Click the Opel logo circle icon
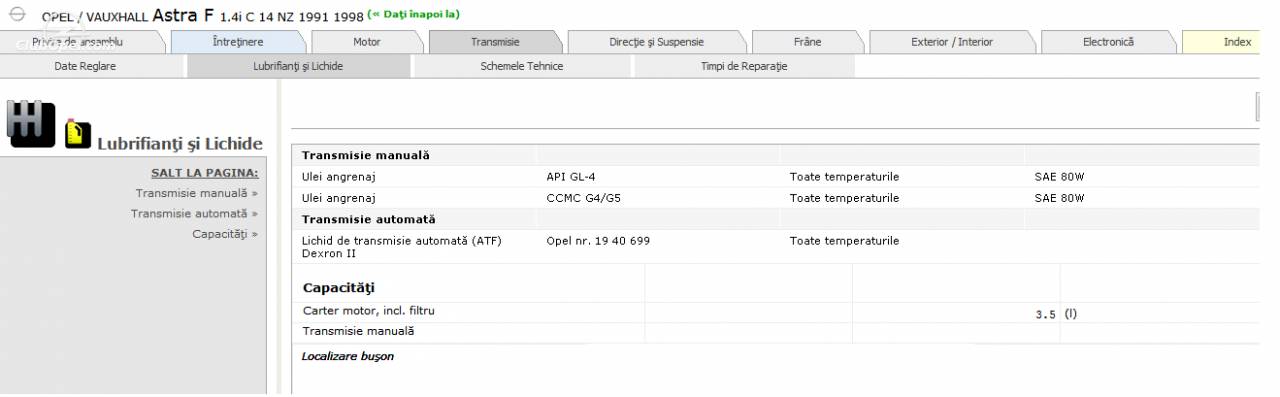 17,16
